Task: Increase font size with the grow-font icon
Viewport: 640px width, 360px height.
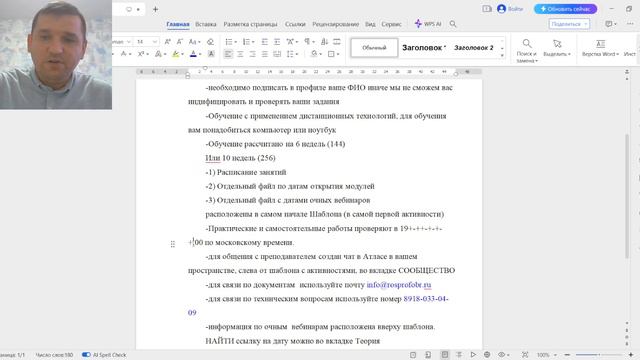Action: point(167,42)
